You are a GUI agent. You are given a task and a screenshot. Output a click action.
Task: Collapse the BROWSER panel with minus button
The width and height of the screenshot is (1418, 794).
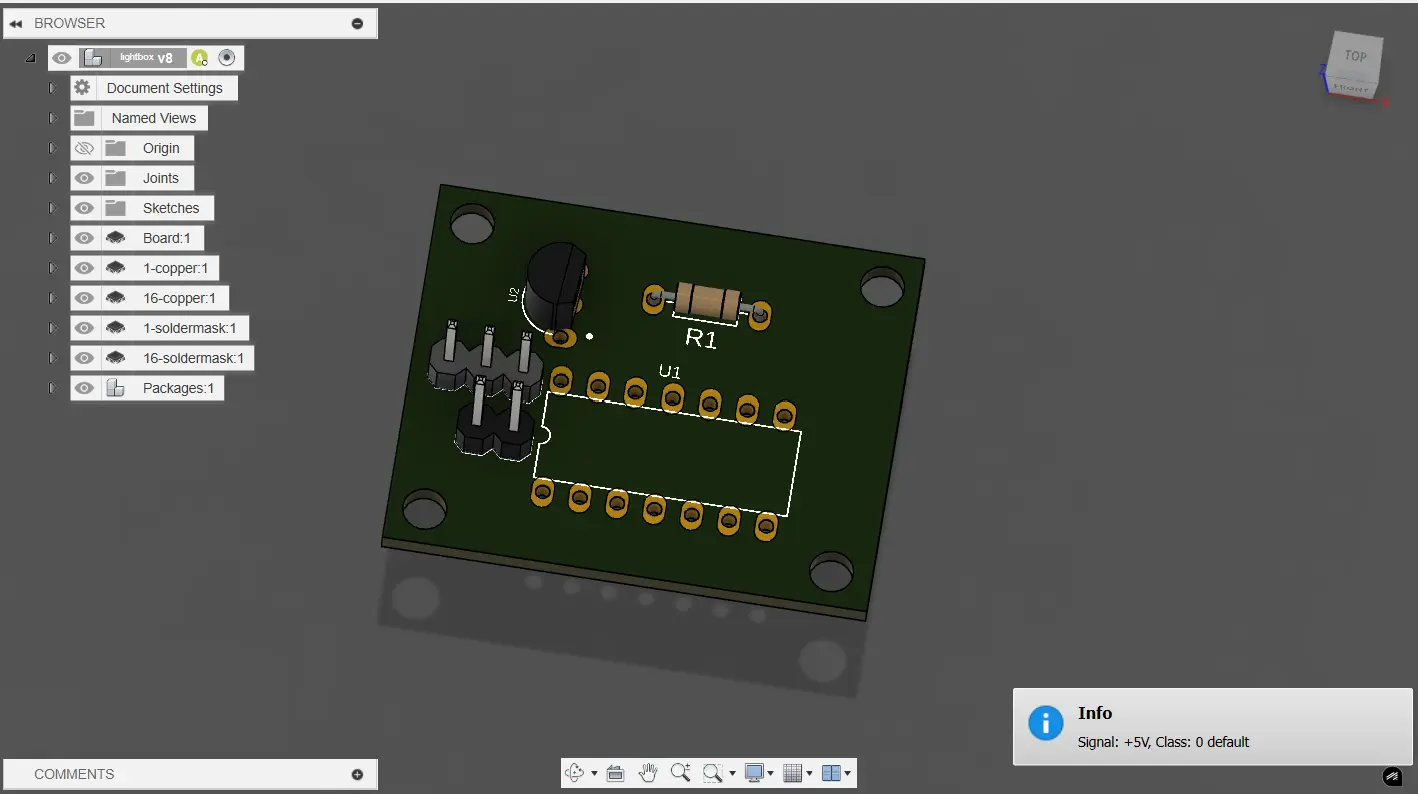[x=357, y=23]
